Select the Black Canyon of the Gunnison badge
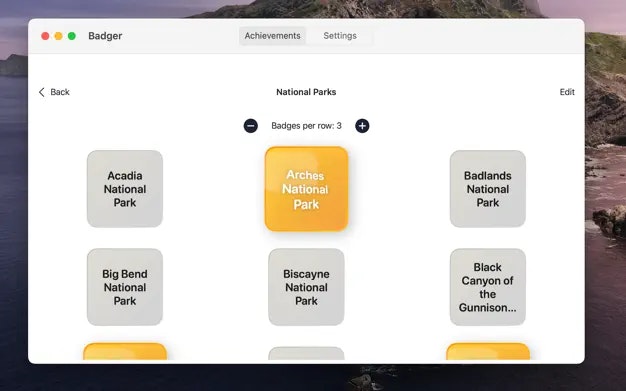This screenshot has width=626, height=391. [x=487, y=287]
